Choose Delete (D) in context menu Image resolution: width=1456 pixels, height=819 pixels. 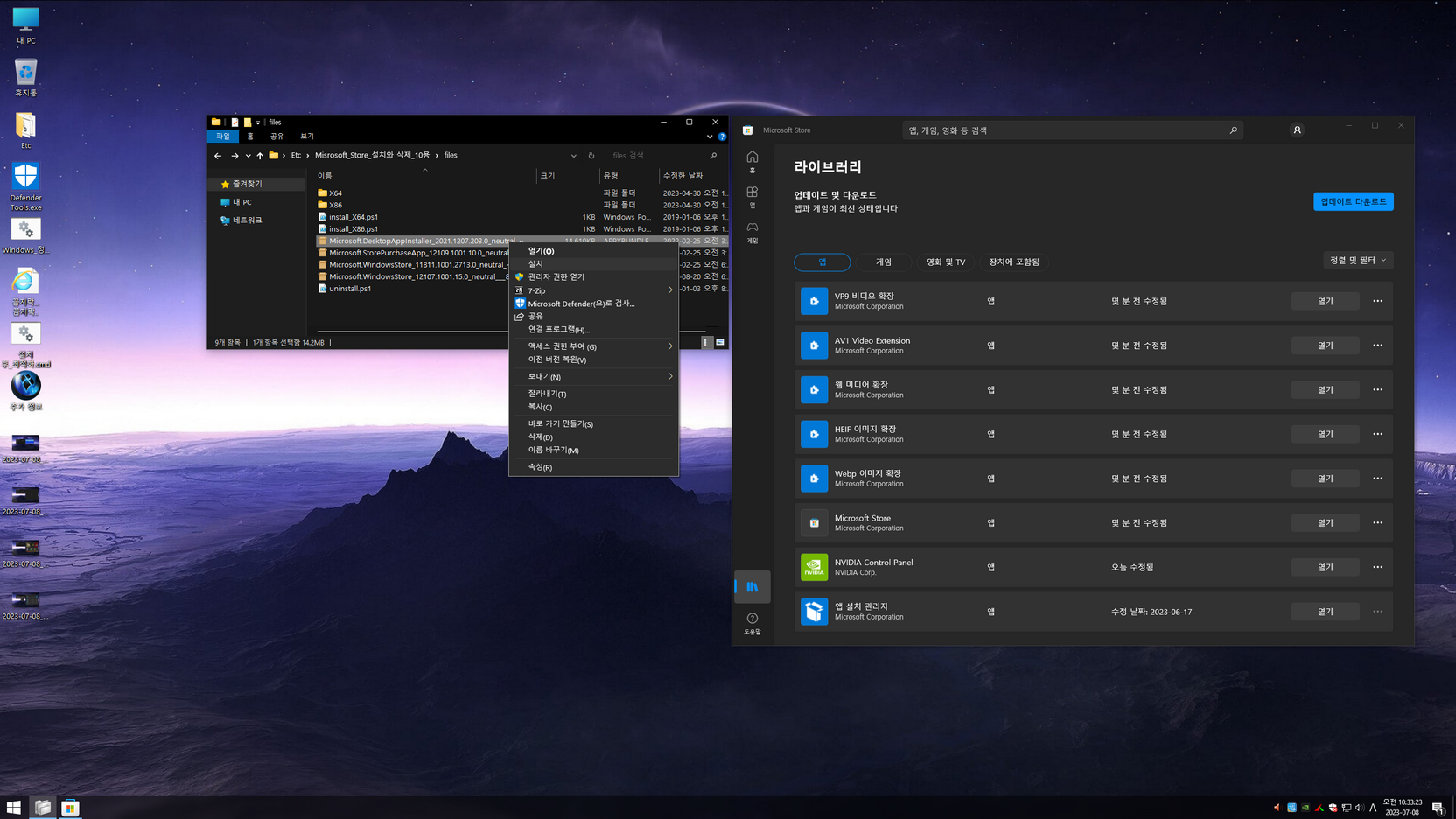(x=593, y=437)
